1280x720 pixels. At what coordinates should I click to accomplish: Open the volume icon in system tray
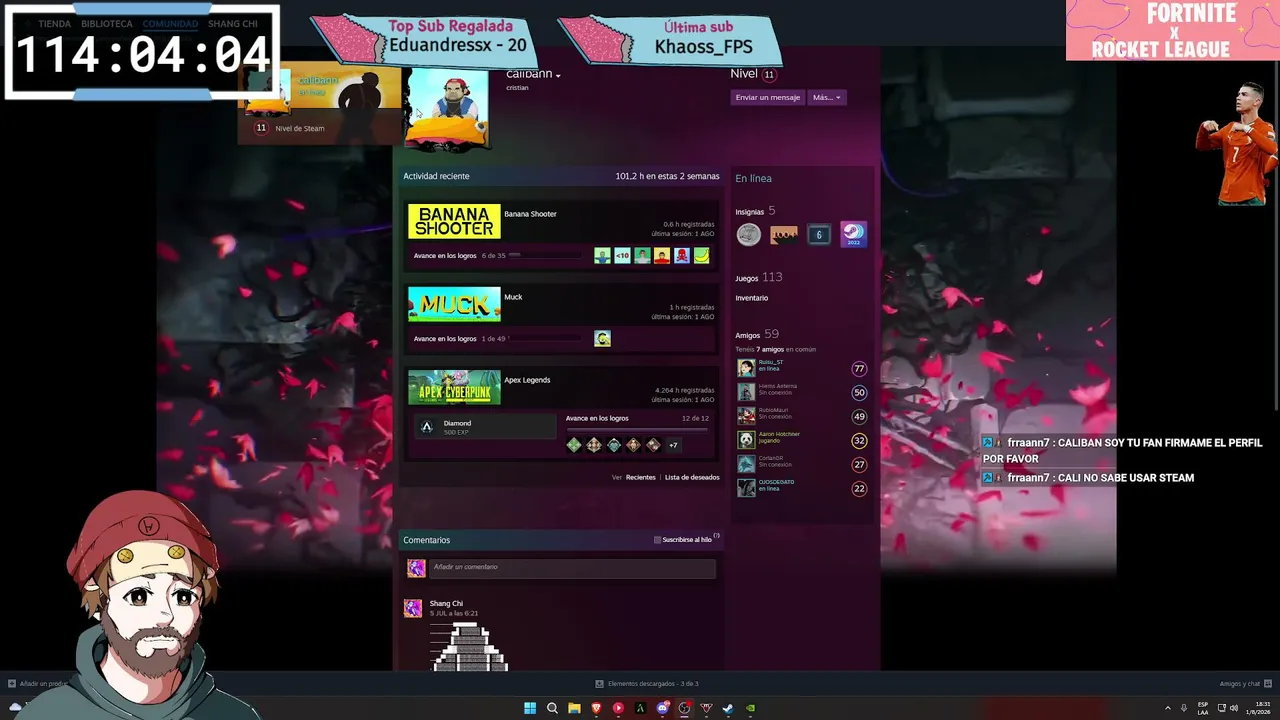[1233, 708]
